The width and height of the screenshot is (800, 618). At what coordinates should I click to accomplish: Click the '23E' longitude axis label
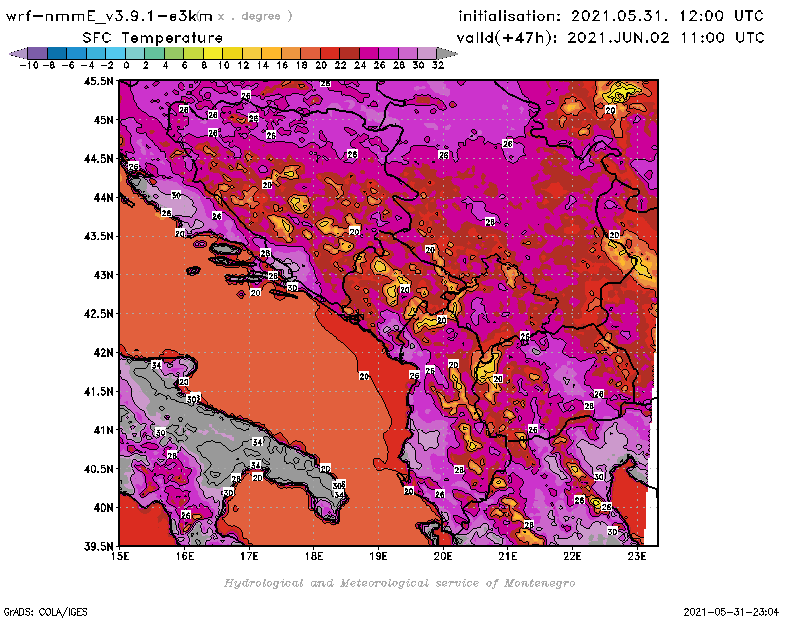637,556
